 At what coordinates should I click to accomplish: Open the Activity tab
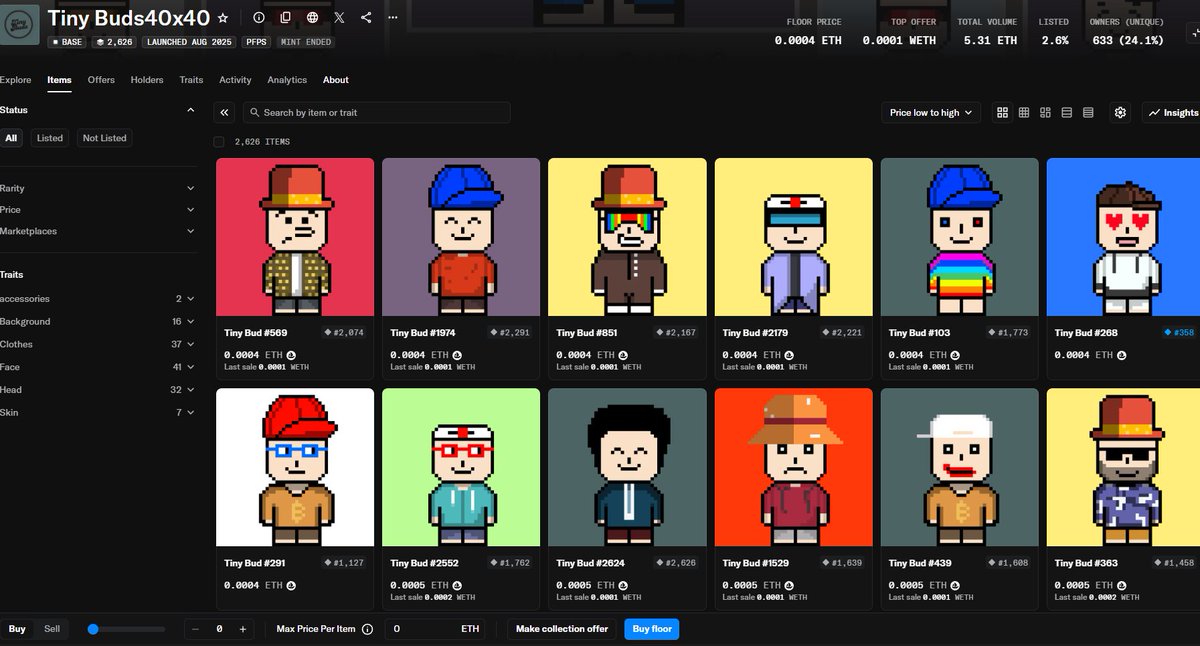click(235, 80)
